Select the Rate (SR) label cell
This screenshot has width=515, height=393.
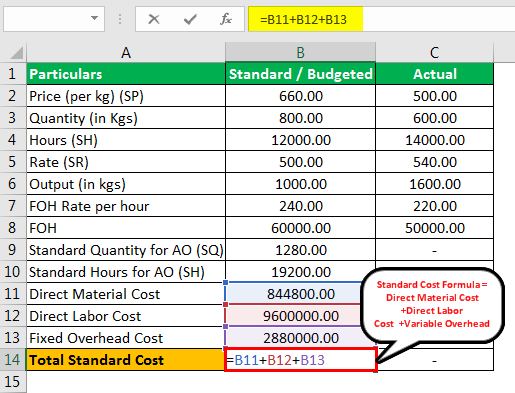pyautogui.click(x=126, y=162)
